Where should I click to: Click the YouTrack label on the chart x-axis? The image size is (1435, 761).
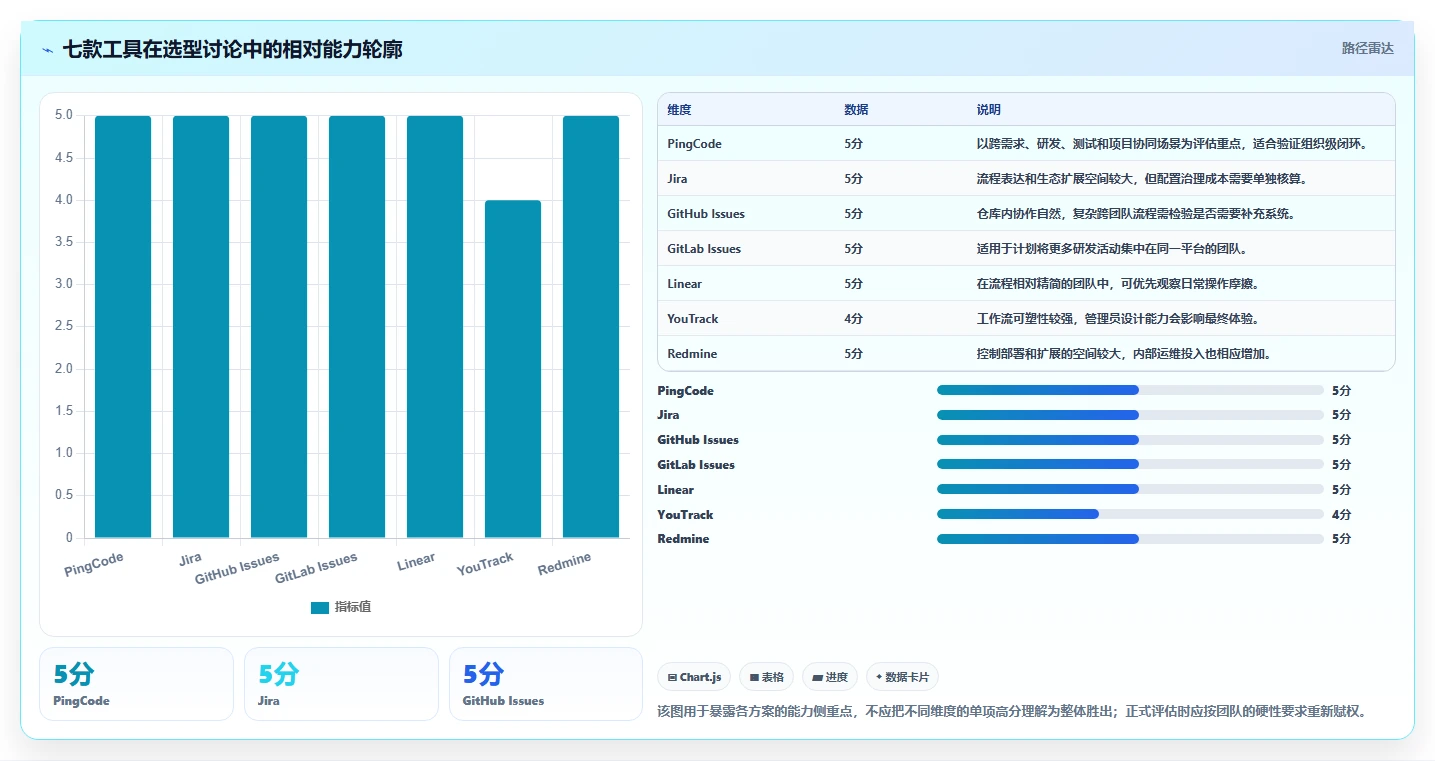click(x=485, y=564)
